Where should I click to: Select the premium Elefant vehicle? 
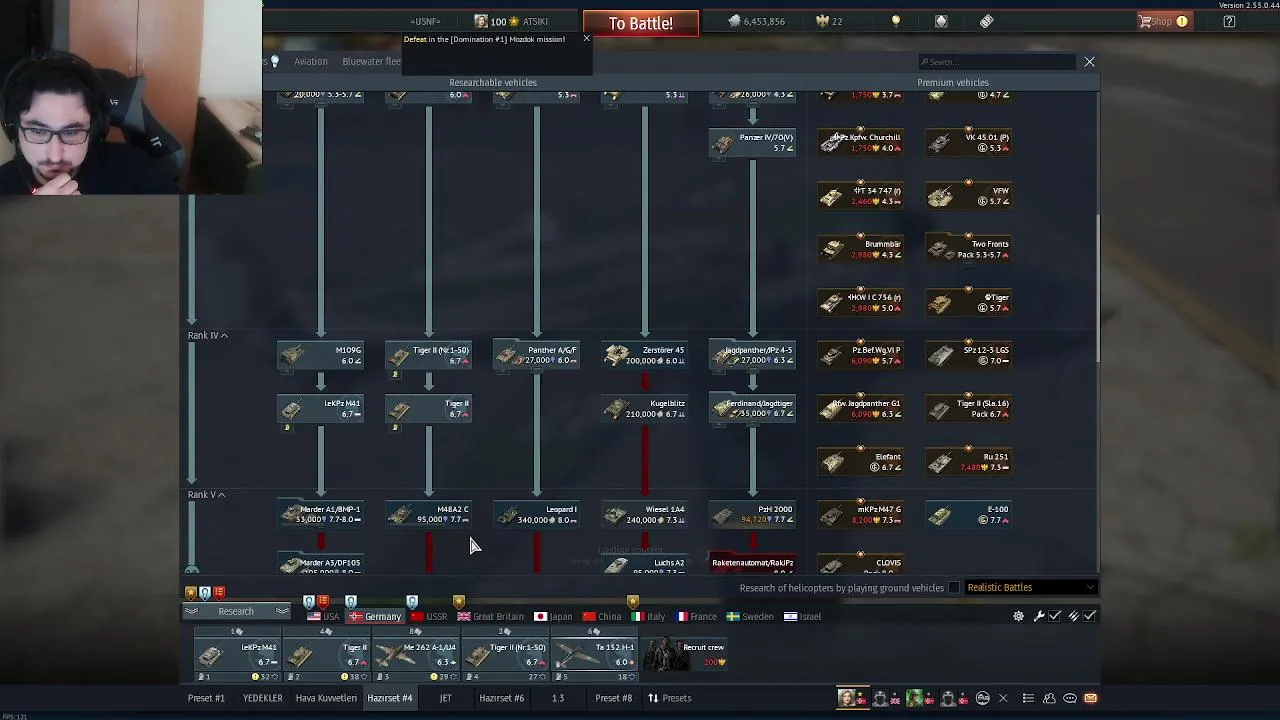(x=861, y=461)
